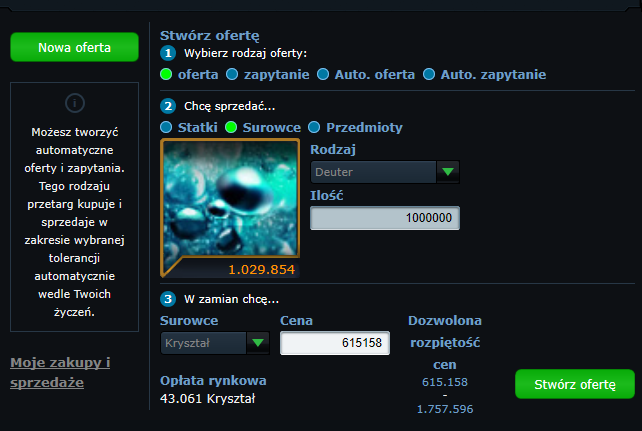Viewport: 642px width, 431px height.
Task: Click the Ilość quantity input field
Action: [385, 218]
